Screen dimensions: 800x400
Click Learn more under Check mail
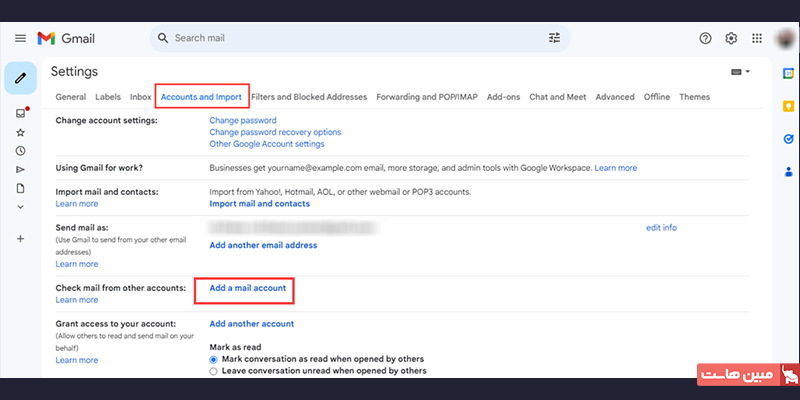77,299
